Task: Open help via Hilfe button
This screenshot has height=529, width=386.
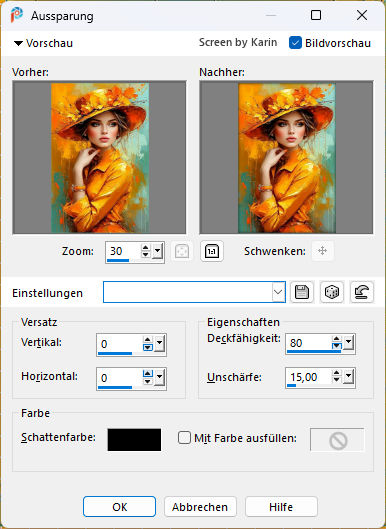Action: pyautogui.click(x=281, y=507)
